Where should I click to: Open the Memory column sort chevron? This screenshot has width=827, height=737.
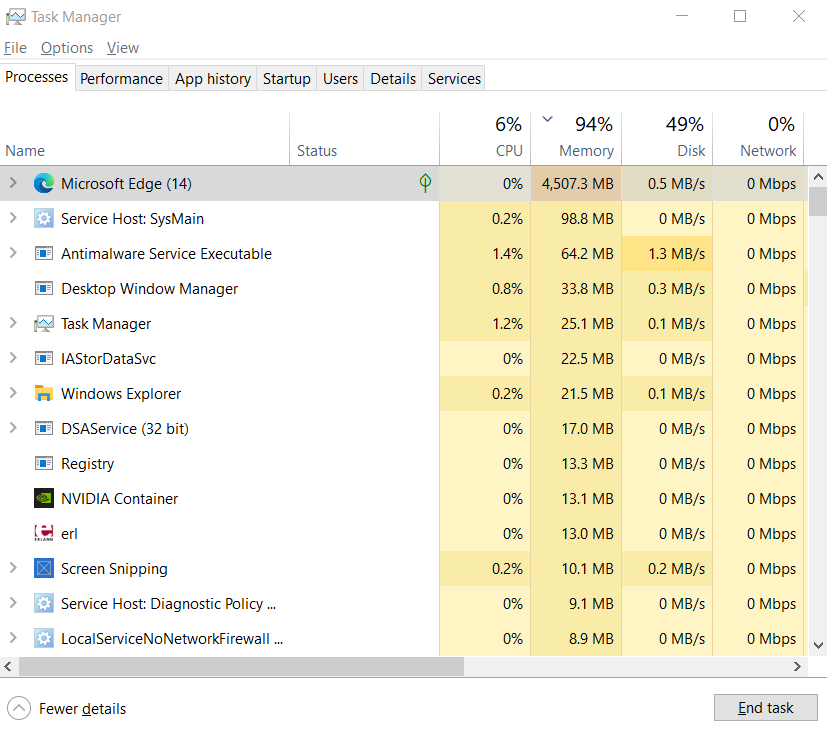tap(546, 118)
